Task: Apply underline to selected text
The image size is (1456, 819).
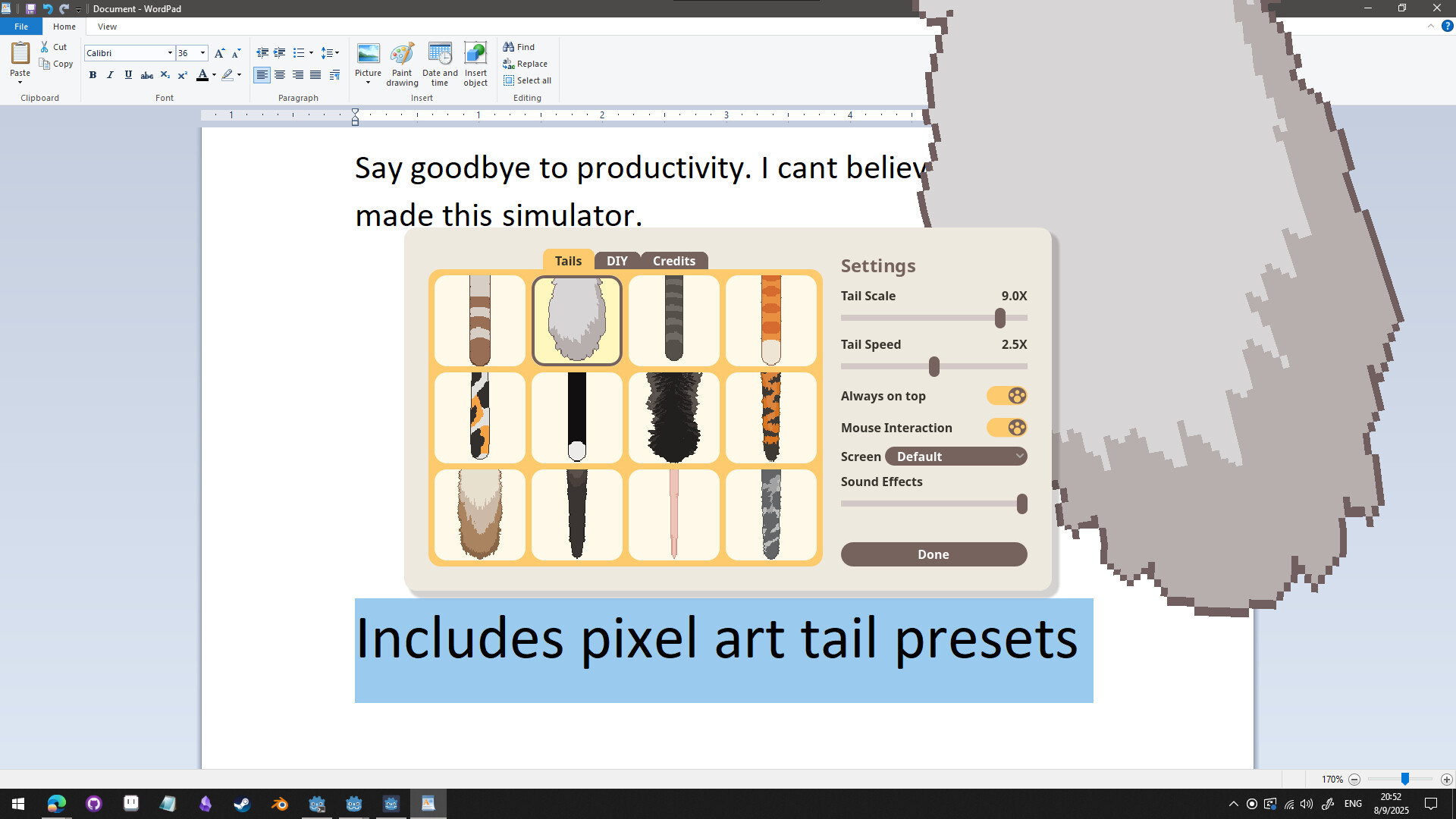Action: click(x=127, y=75)
